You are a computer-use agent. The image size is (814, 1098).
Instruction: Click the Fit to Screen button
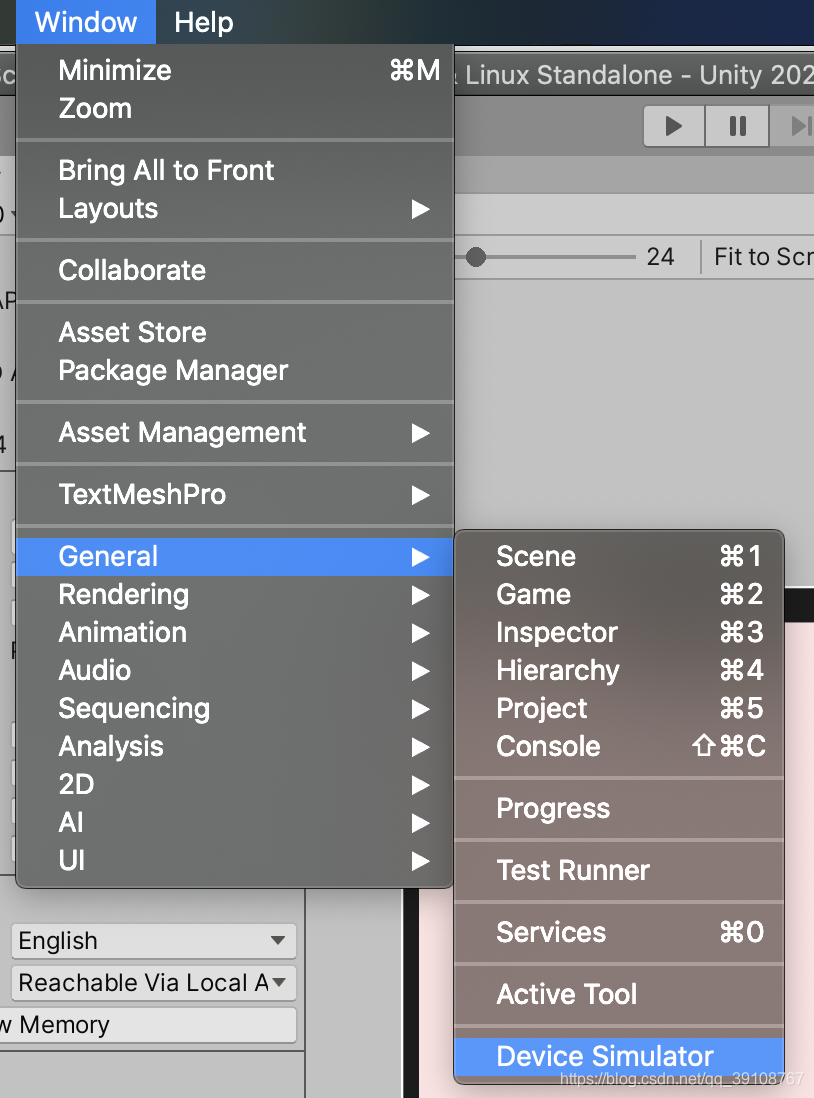pyautogui.click(x=762, y=257)
